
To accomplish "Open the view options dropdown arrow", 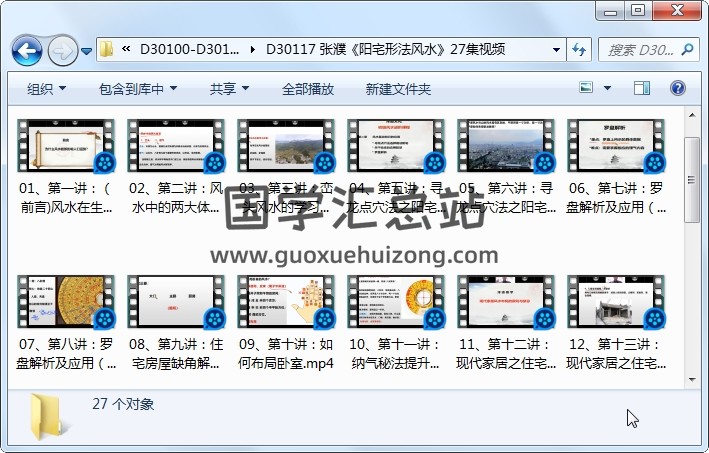I will click(x=609, y=88).
